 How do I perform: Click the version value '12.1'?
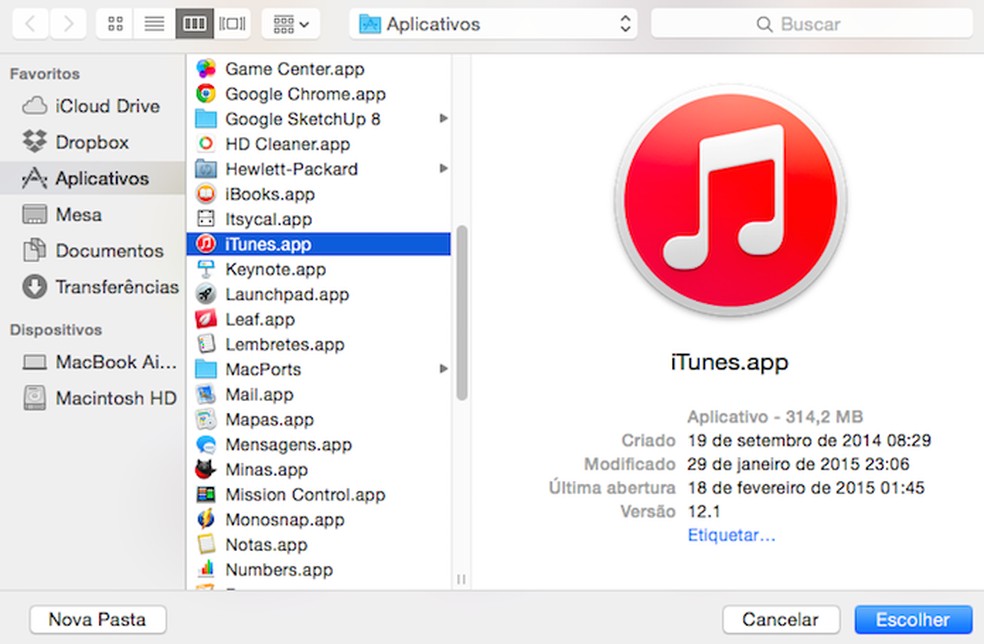pos(703,512)
